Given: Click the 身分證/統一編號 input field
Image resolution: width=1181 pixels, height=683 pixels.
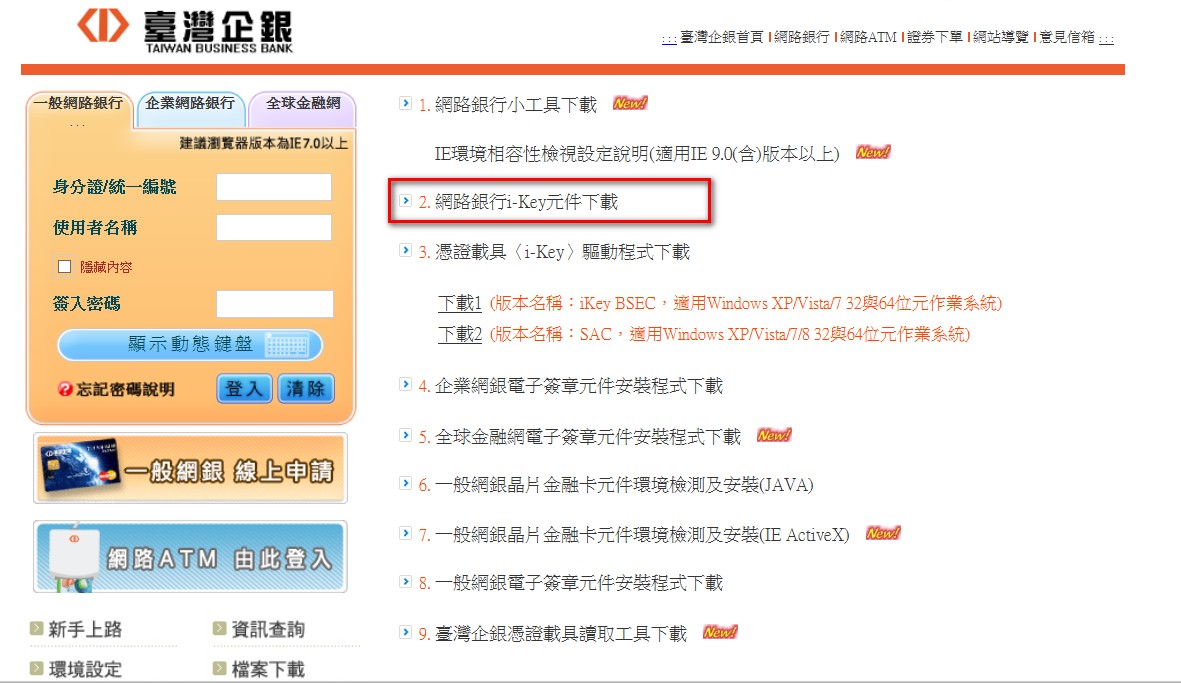Looking at the screenshot, I should pos(273,187).
